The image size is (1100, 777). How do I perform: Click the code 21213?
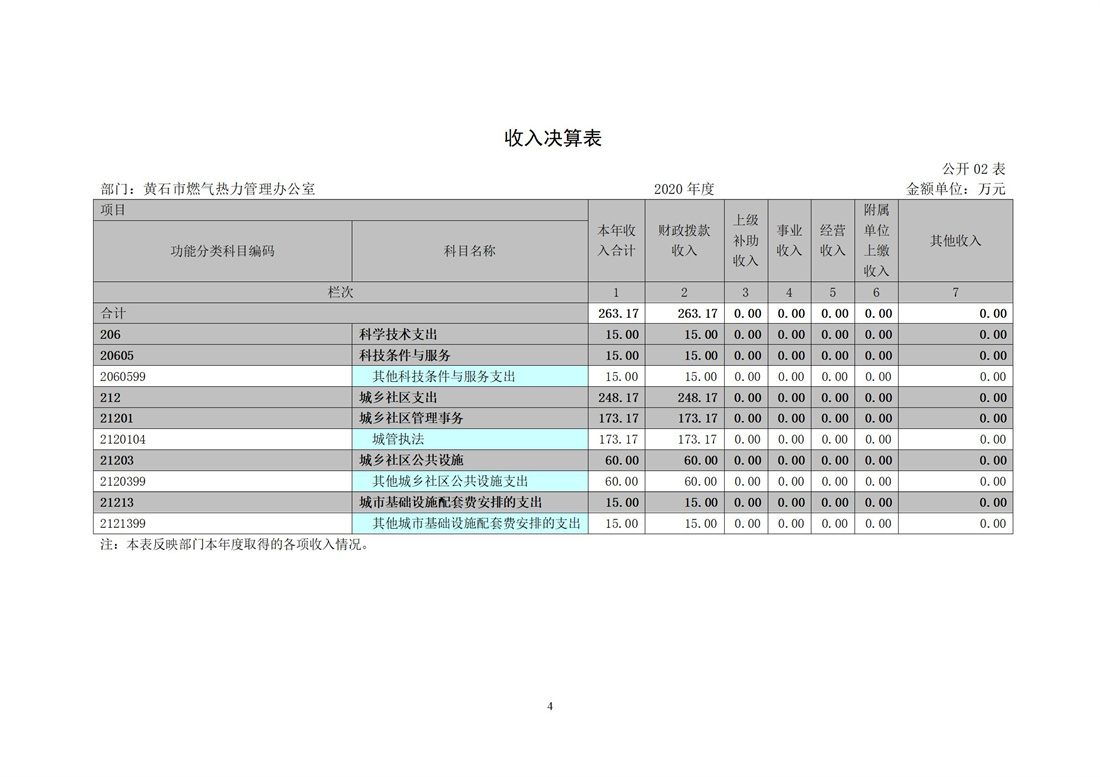coord(116,503)
